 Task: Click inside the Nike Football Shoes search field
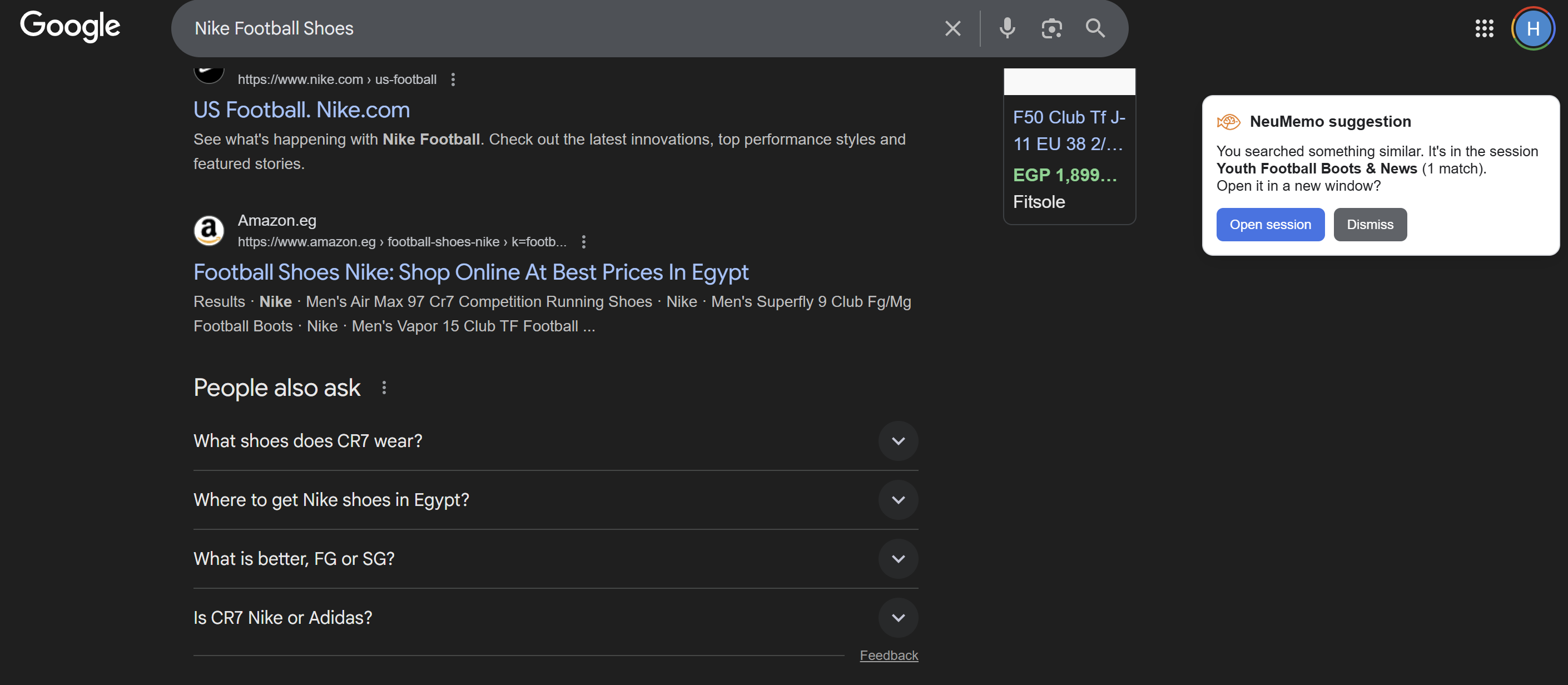point(548,28)
